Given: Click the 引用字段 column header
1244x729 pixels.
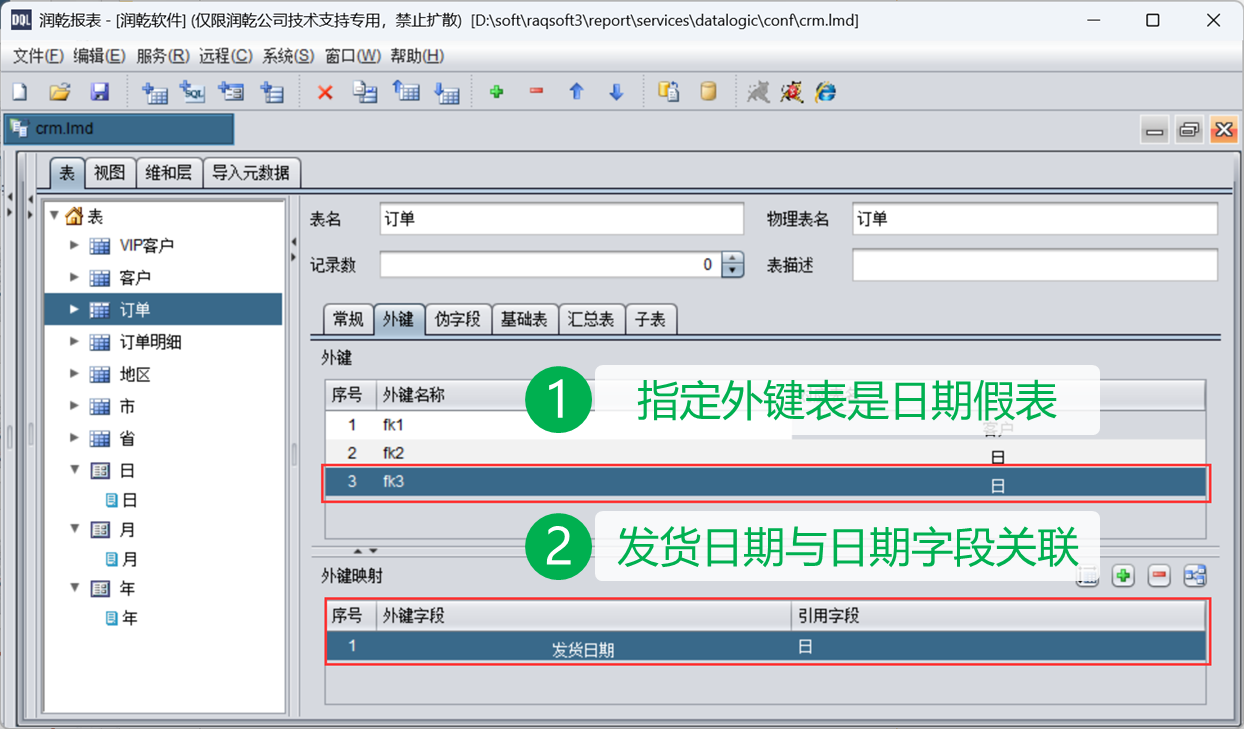Looking at the screenshot, I should click(x=998, y=615).
